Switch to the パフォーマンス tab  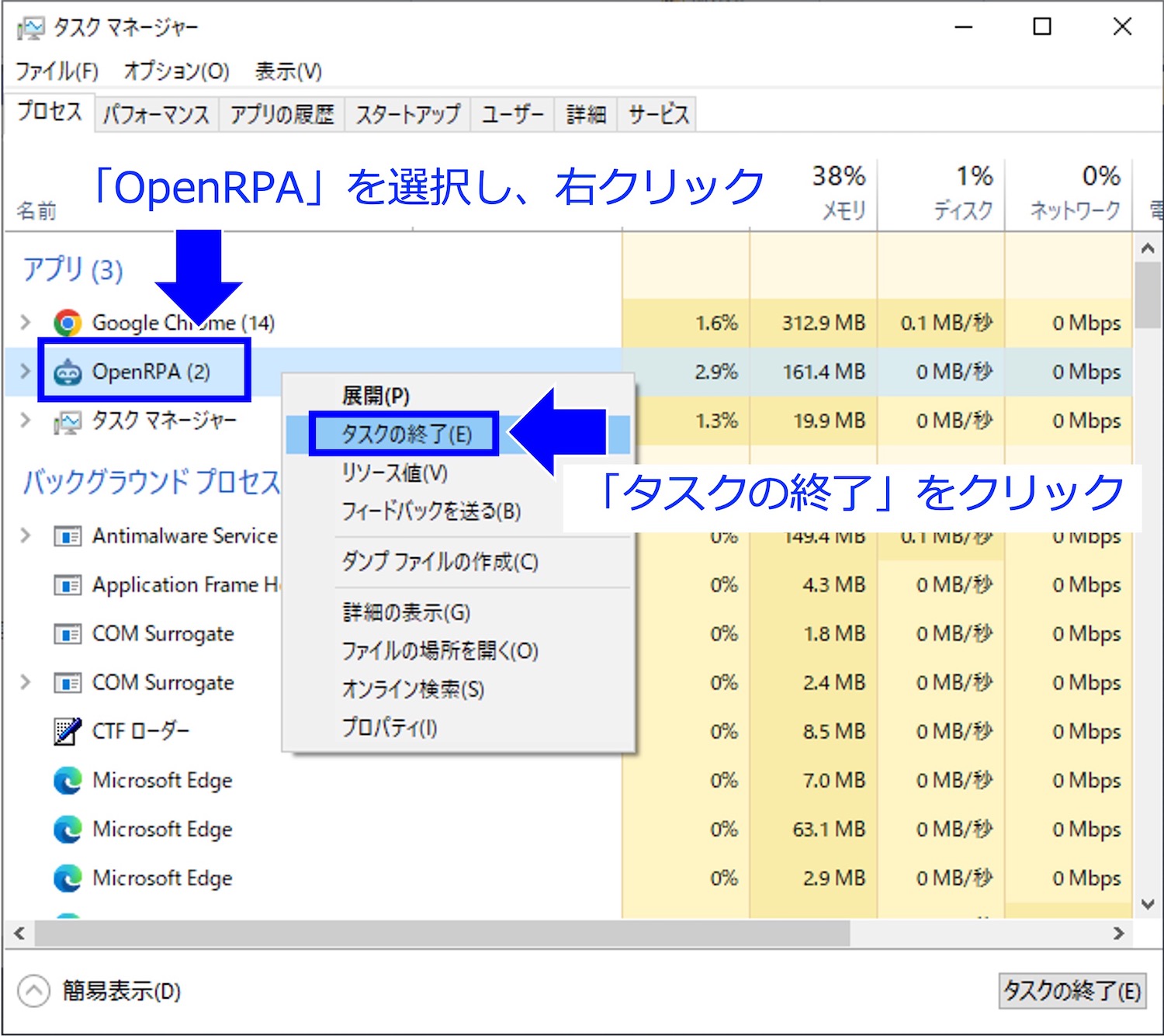click(x=157, y=115)
